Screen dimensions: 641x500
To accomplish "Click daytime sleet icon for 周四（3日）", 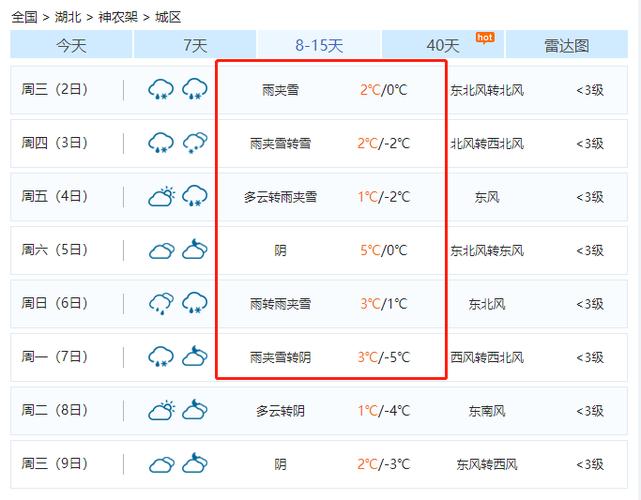I will (161, 143).
